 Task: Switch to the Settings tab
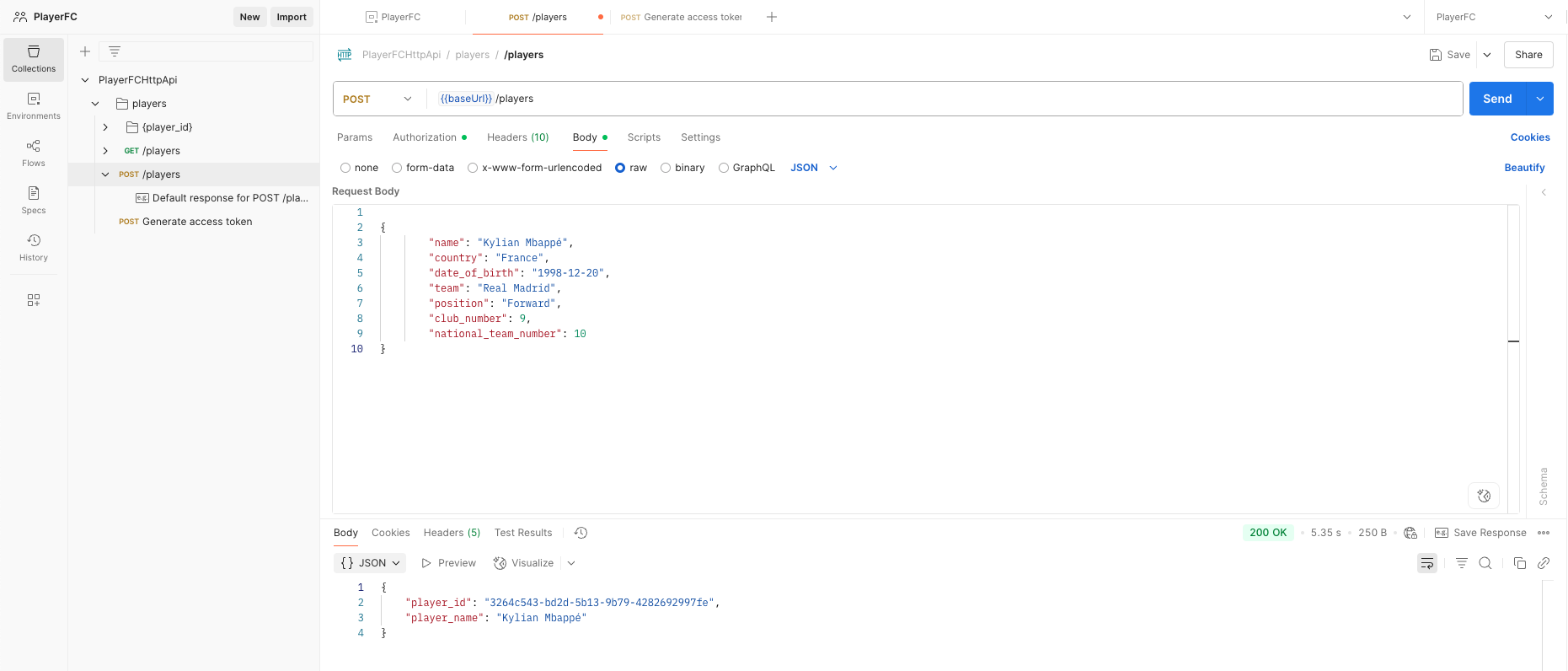(x=701, y=137)
